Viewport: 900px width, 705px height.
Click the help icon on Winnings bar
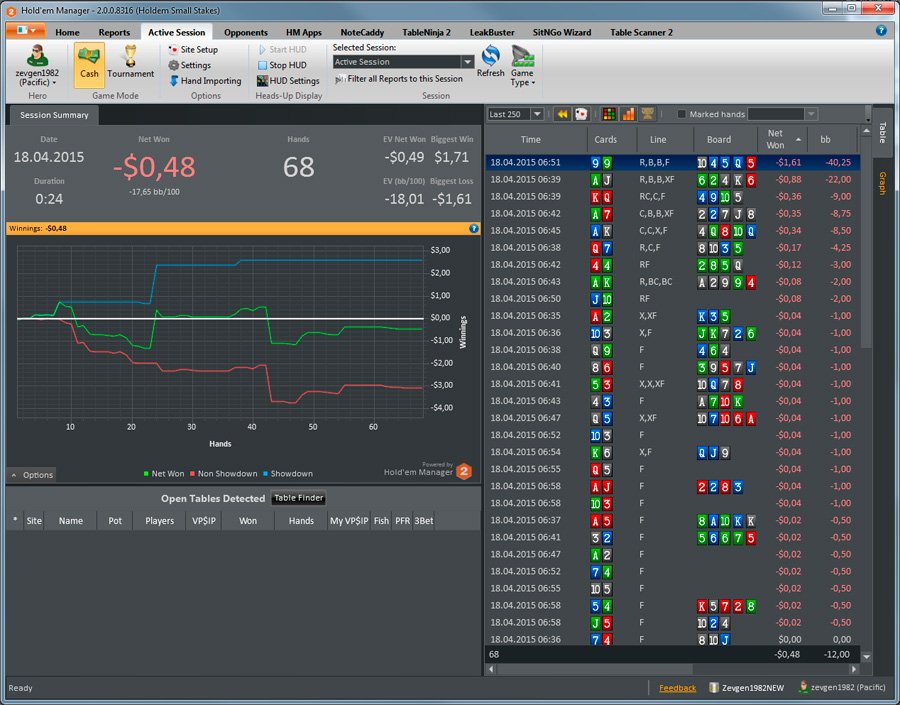[474, 228]
